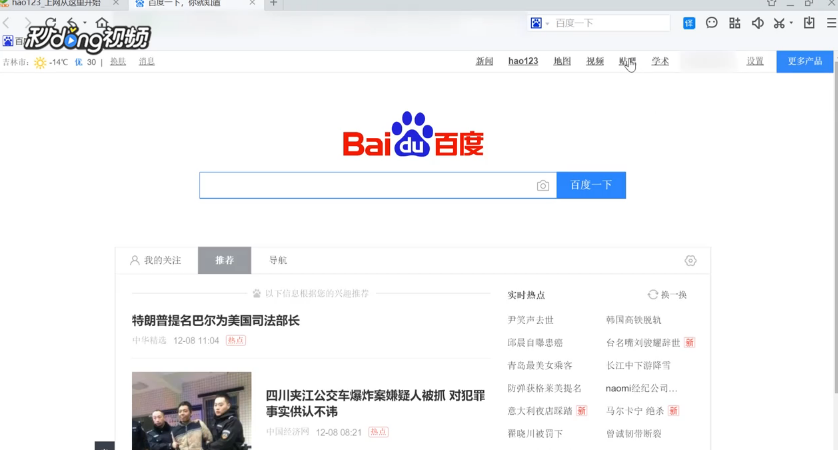Open the browser hamburger menu
Image resolution: width=838 pixels, height=450 pixels.
tap(832, 23)
